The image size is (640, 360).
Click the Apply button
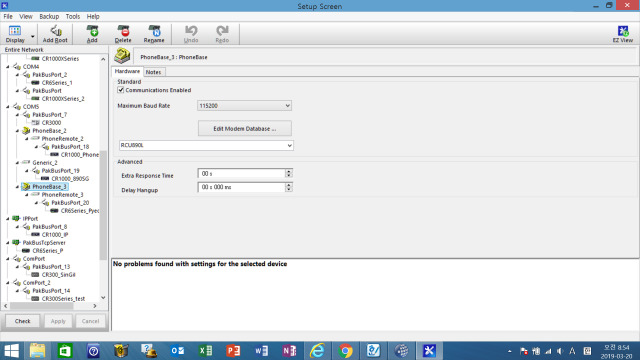[58, 321]
